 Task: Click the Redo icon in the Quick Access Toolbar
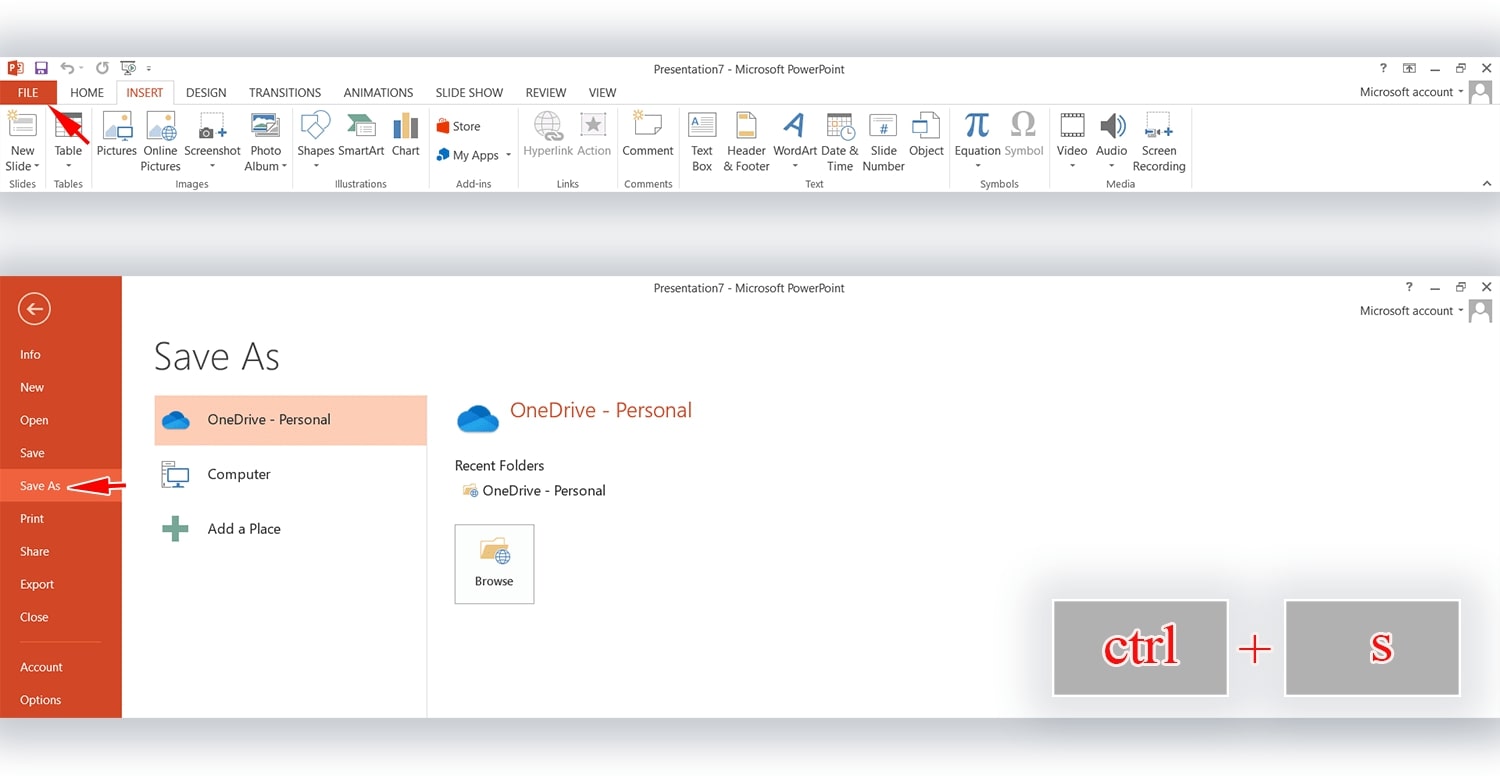coord(101,68)
